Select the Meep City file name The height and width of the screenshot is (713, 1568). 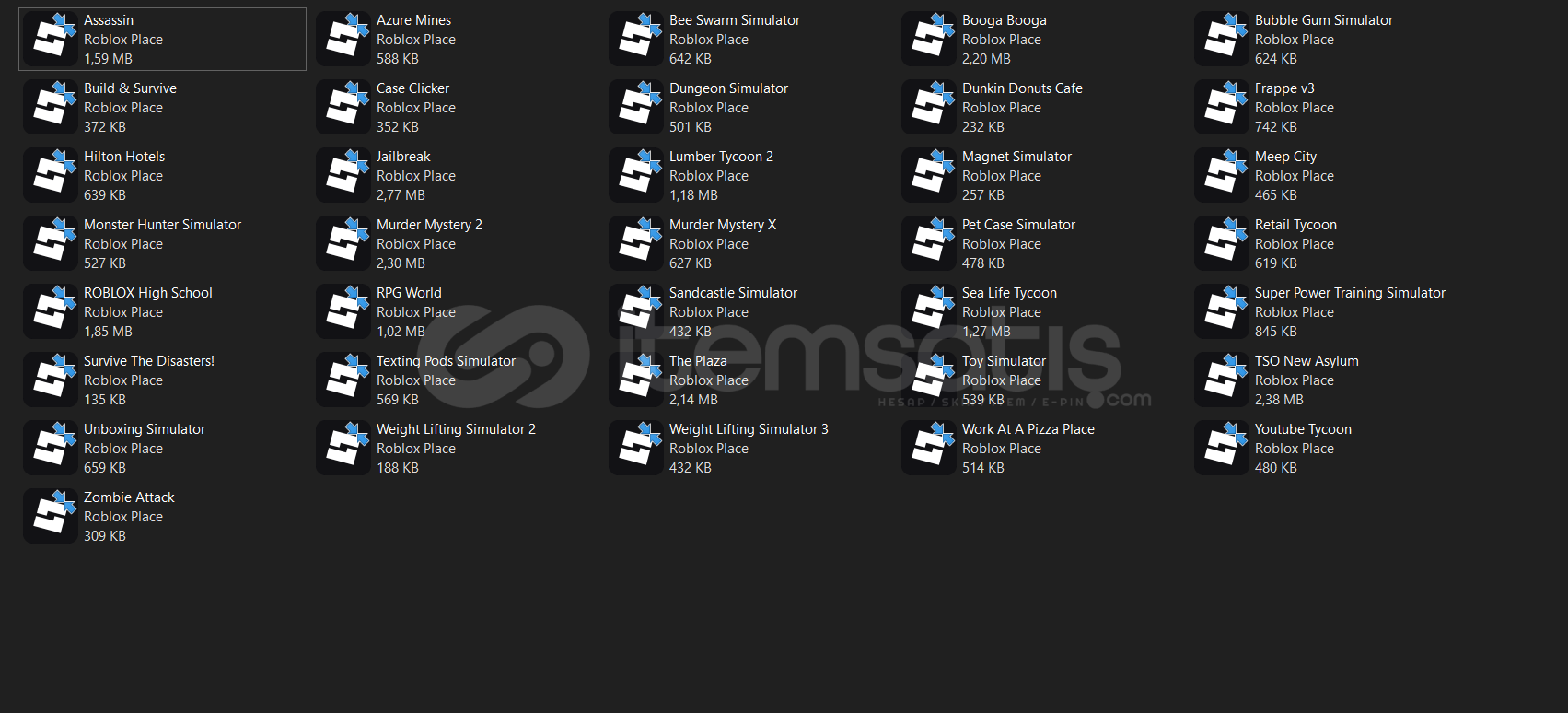1285,157
